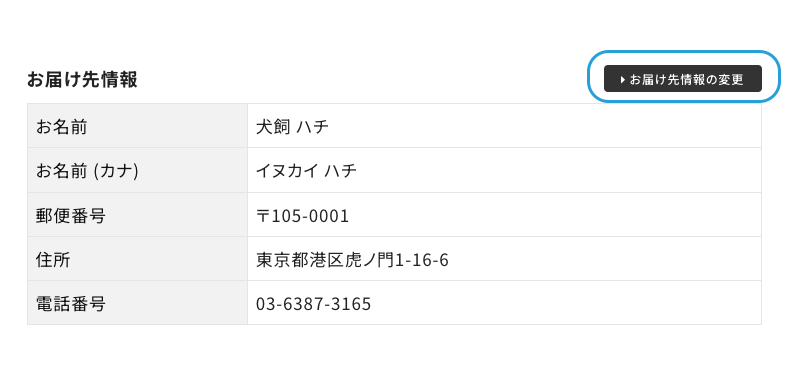The height and width of the screenshot is (372, 801).
Task: Click the phone number 03-6387-3165
Action: pyautogui.click(x=313, y=304)
